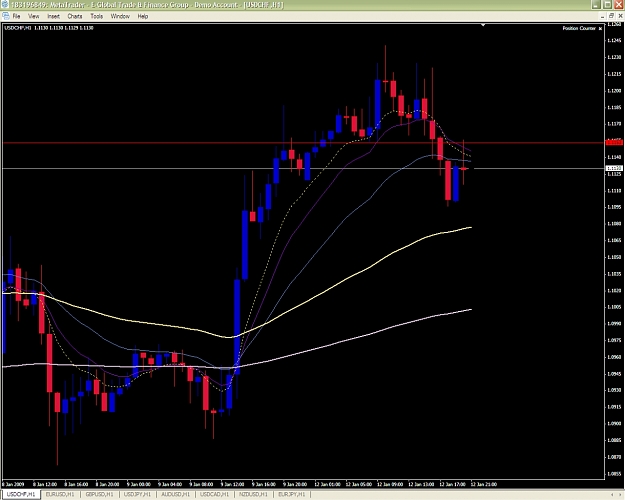Close the inner chart window
The width and height of the screenshot is (625, 500).
coord(620,16)
